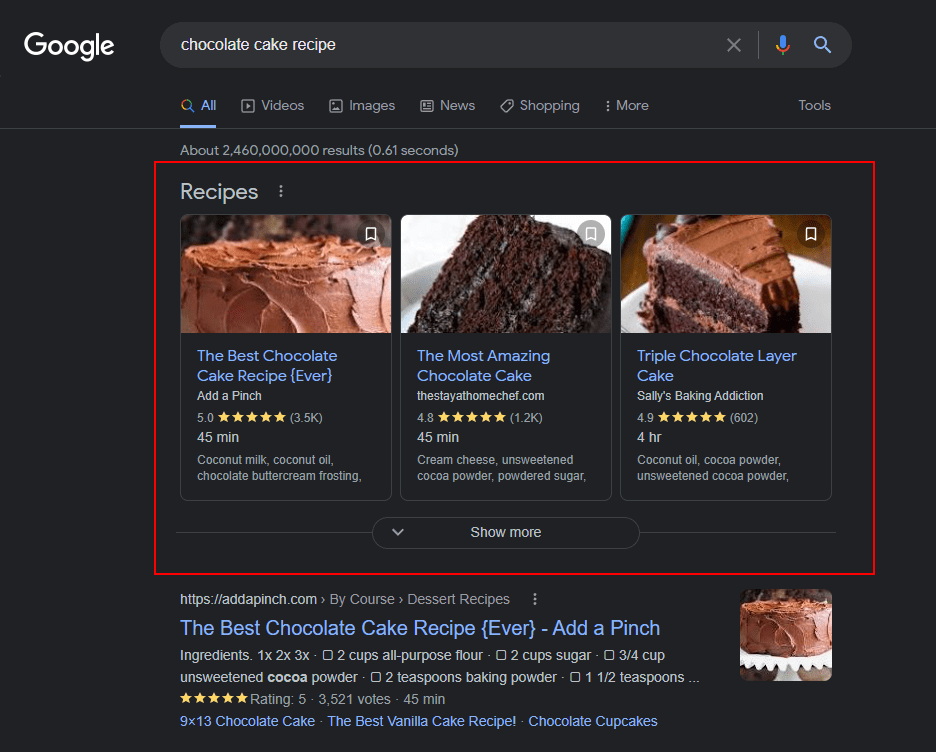936x752 pixels.
Task: Toggle the bookmark on 'The Most Amazing Chocolate Cake'
Action: (x=591, y=233)
